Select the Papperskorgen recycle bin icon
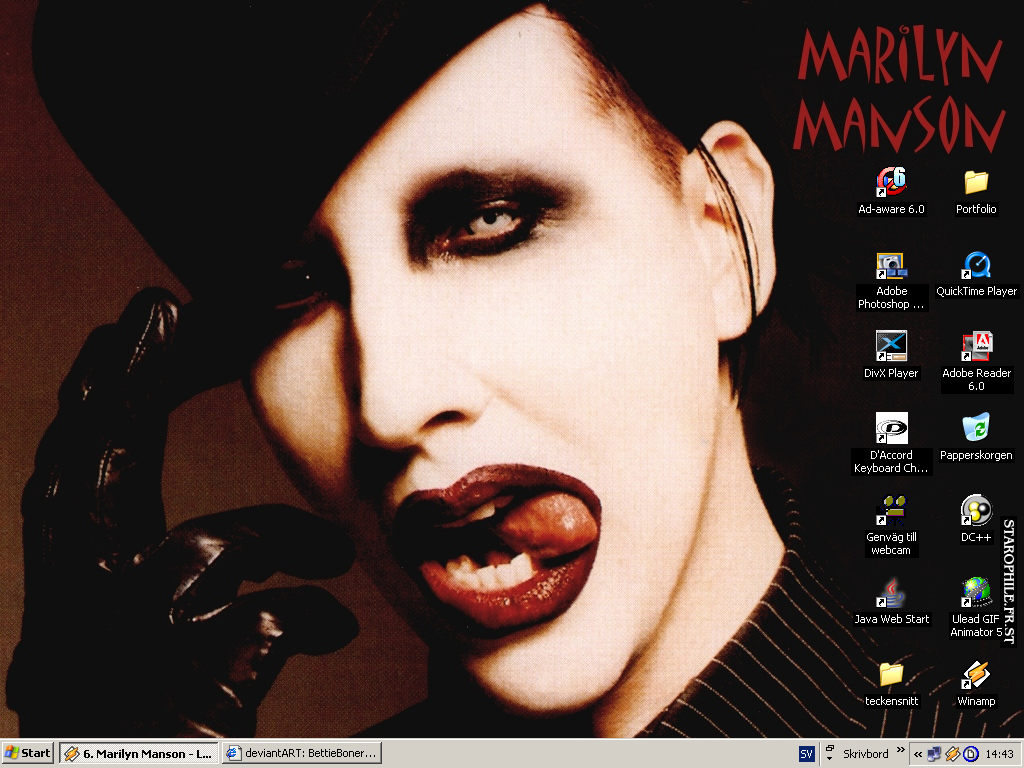Screen dimensions: 1024x768 pos(976,428)
